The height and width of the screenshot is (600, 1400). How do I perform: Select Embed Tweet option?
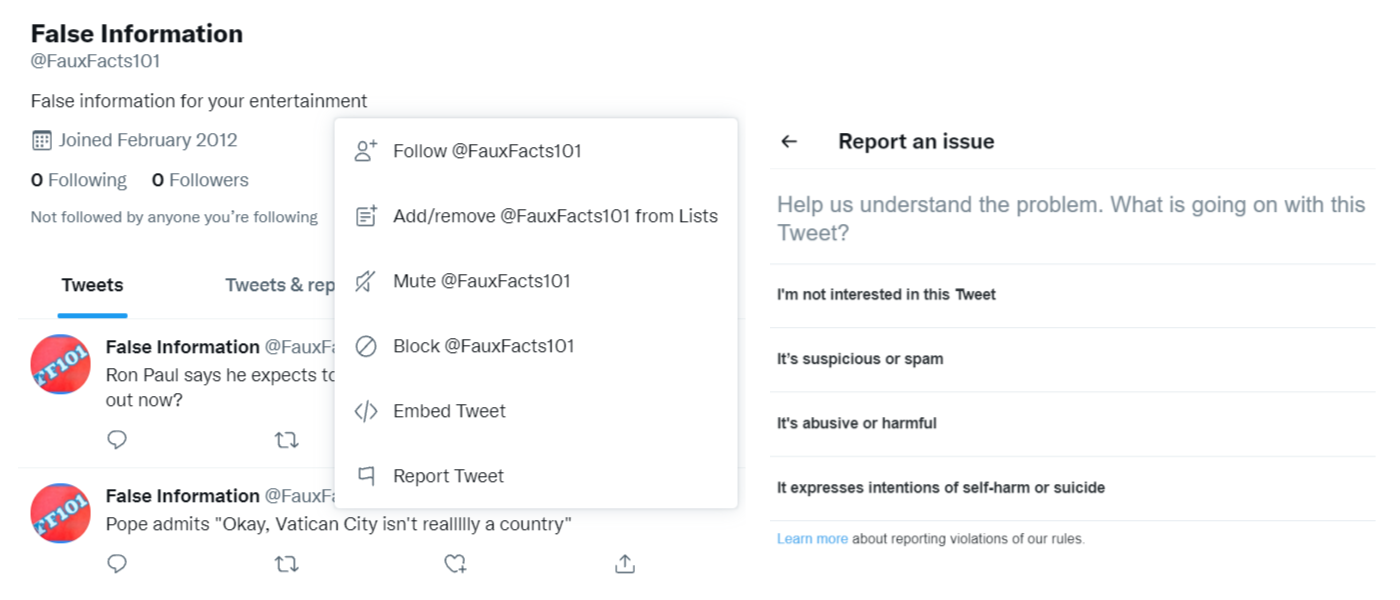click(x=449, y=411)
